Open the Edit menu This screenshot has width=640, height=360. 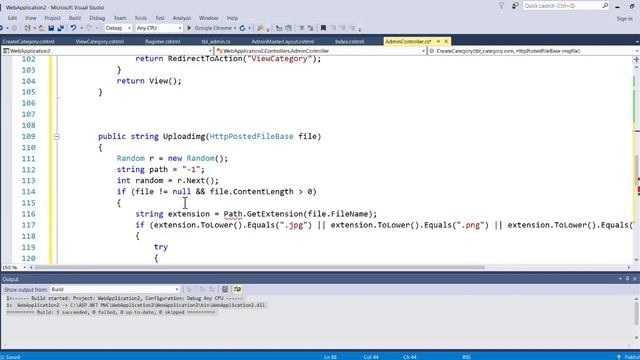pyautogui.click(x=12, y=18)
